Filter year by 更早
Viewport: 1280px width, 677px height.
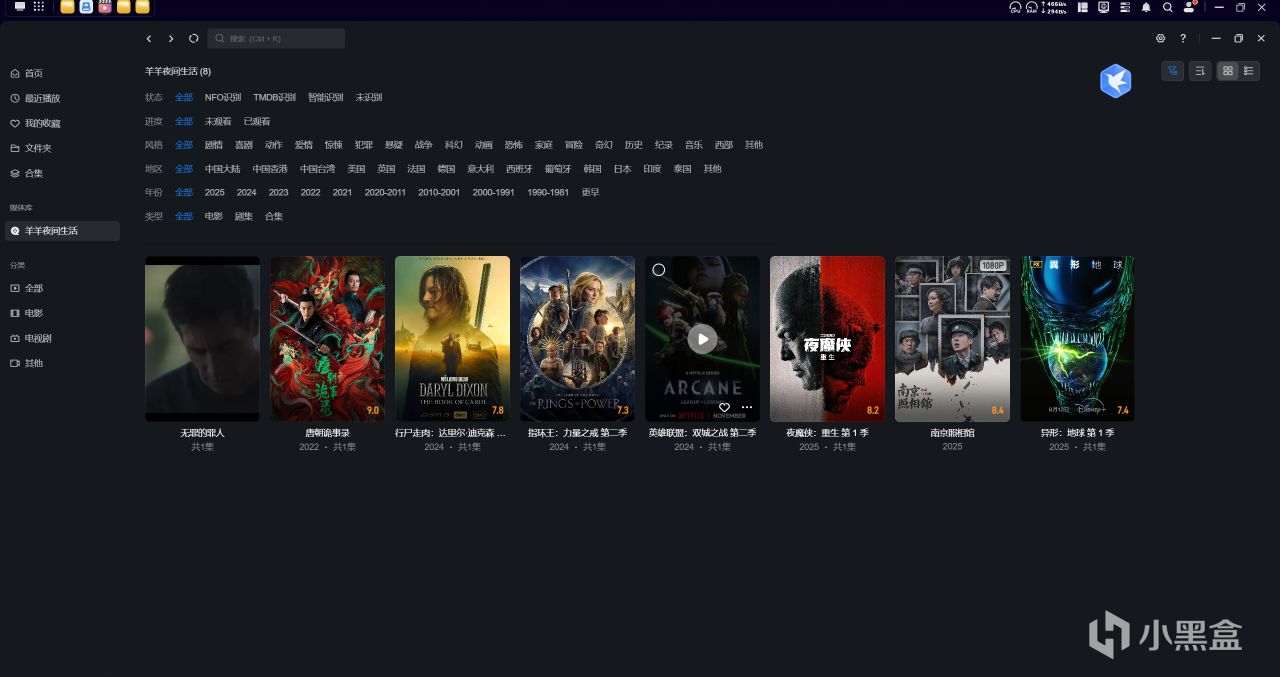[590, 192]
